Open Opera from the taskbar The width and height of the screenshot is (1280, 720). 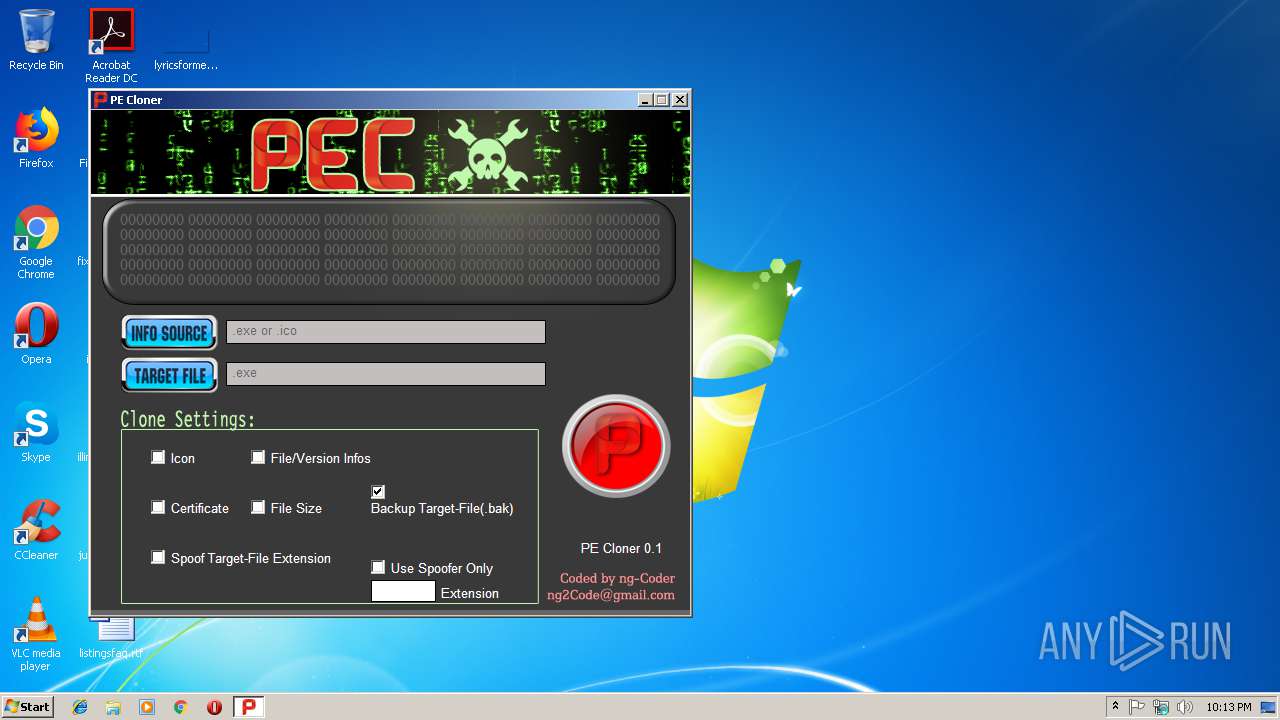point(214,707)
